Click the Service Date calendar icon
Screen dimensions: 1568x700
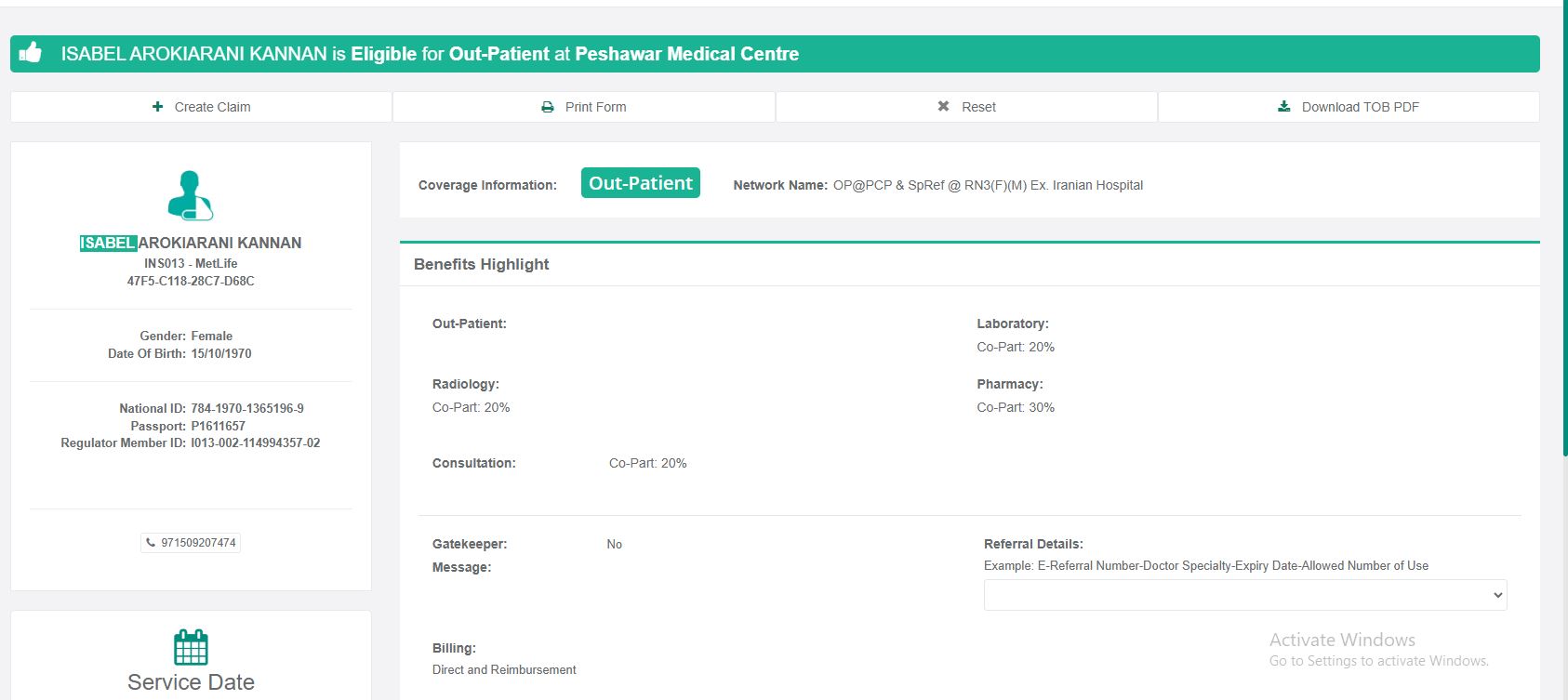[x=191, y=647]
